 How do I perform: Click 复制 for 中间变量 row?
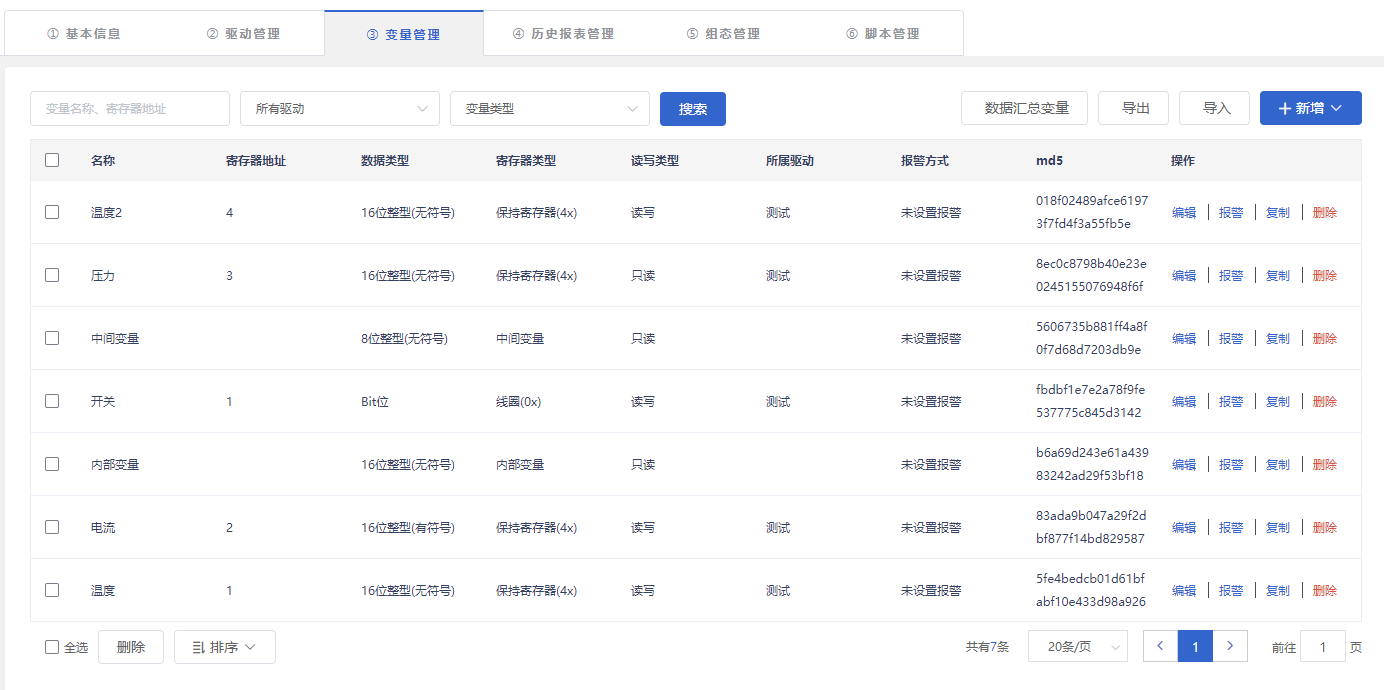(1278, 339)
